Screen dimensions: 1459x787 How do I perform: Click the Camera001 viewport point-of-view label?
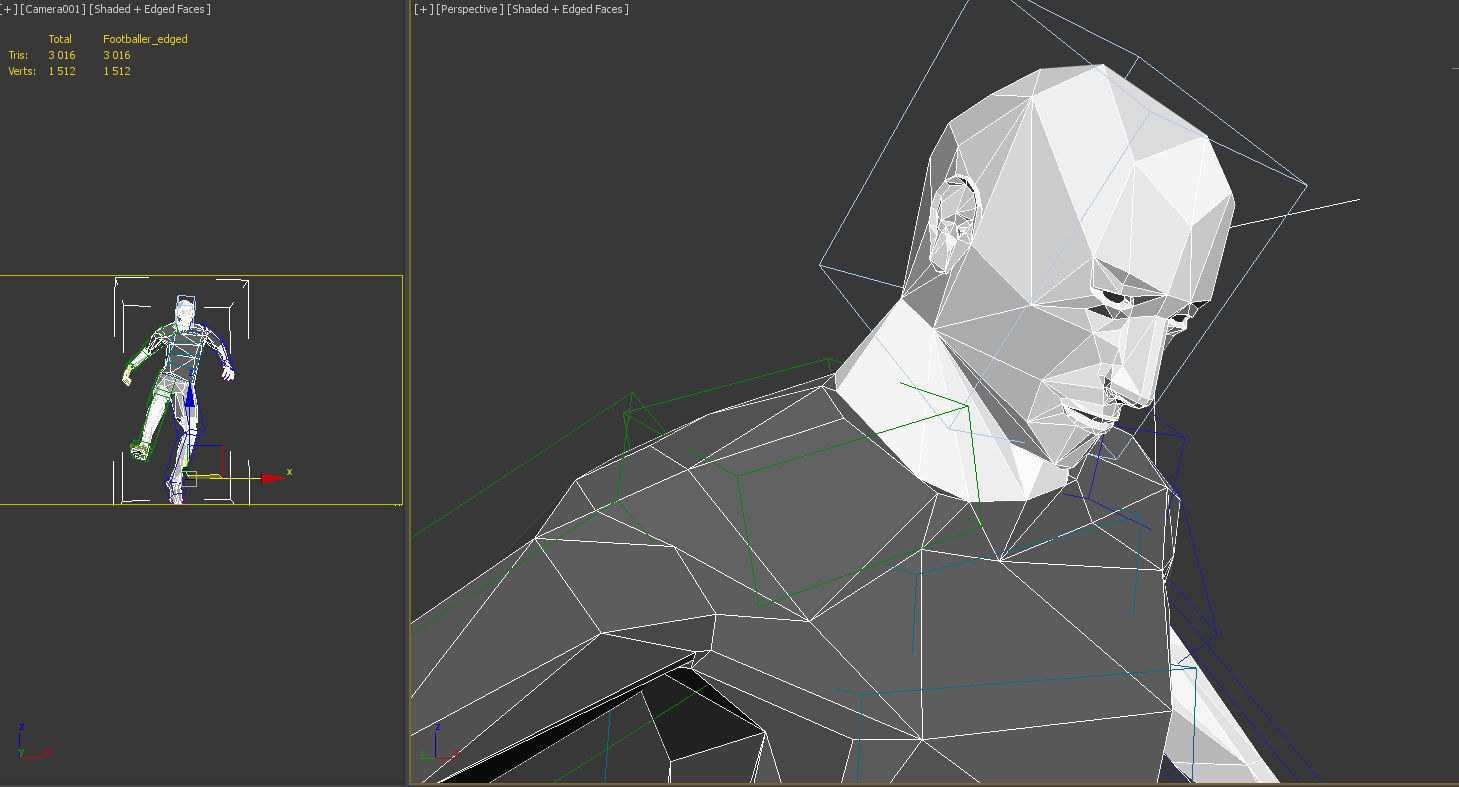(x=53, y=9)
